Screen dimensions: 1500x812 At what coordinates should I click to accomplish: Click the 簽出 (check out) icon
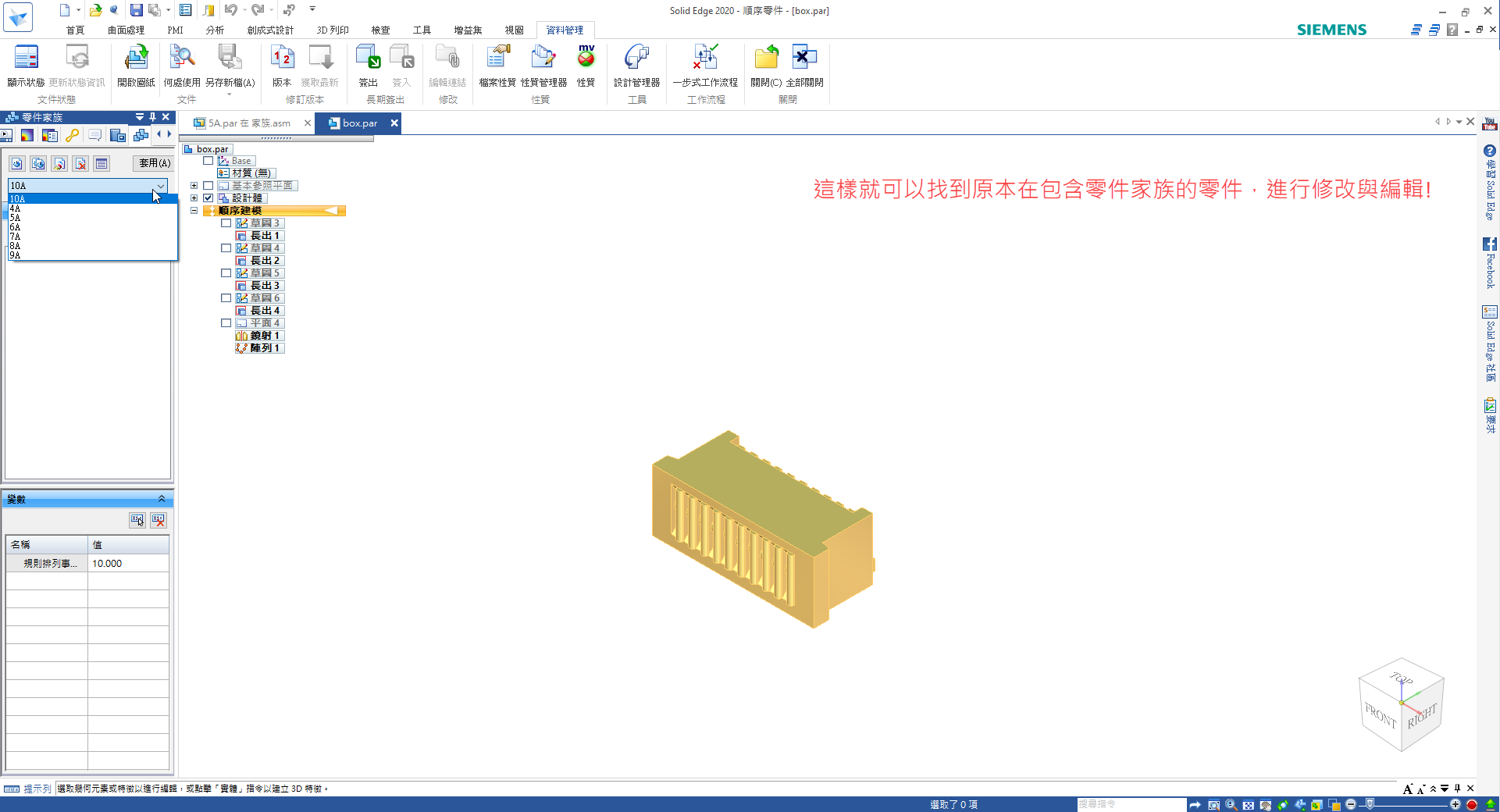pyautogui.click(x=368, y=58)
